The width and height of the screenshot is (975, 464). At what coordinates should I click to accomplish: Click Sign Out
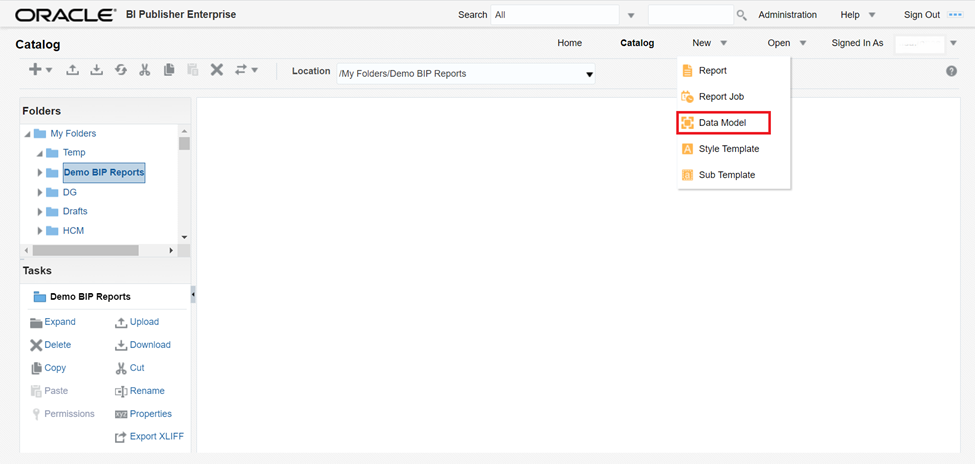(922, 15)
